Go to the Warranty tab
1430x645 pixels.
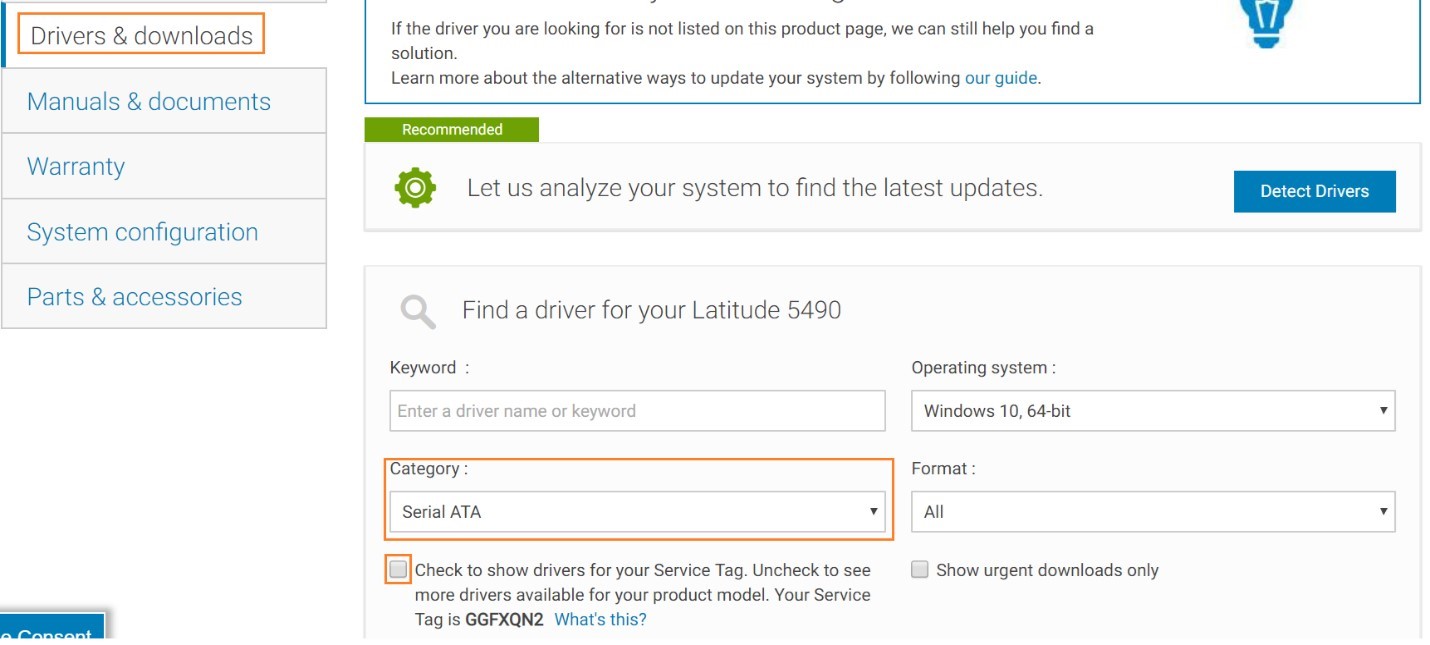[x=164, y=166]
